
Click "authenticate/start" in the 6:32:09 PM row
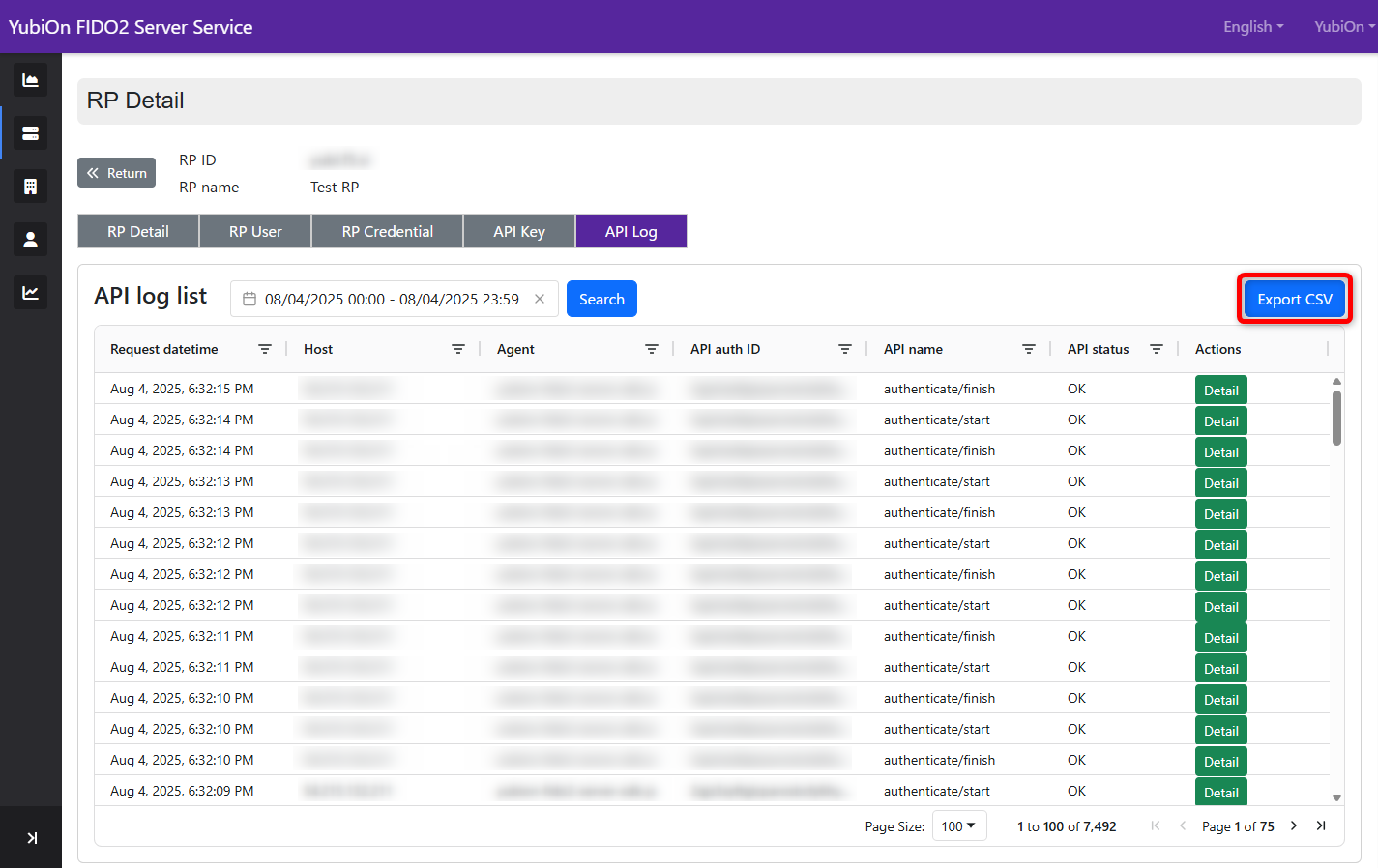click(937, 791)
